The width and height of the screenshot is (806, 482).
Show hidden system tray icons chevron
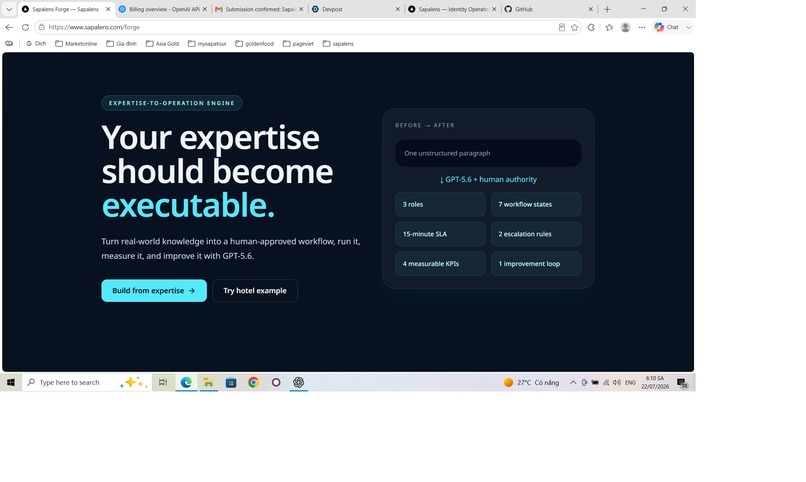point(573,382)
